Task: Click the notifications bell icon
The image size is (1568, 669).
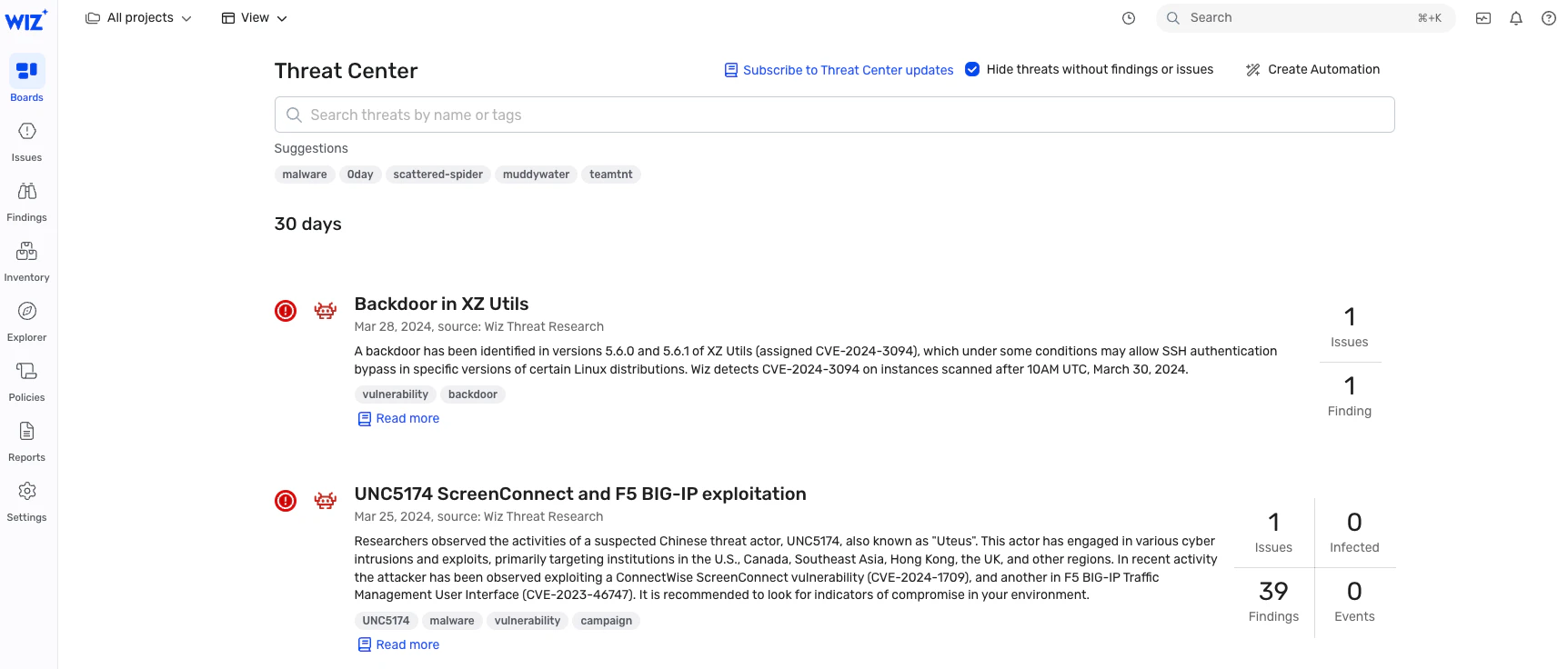Action: pyautogui.click(x=1515, y=18)
